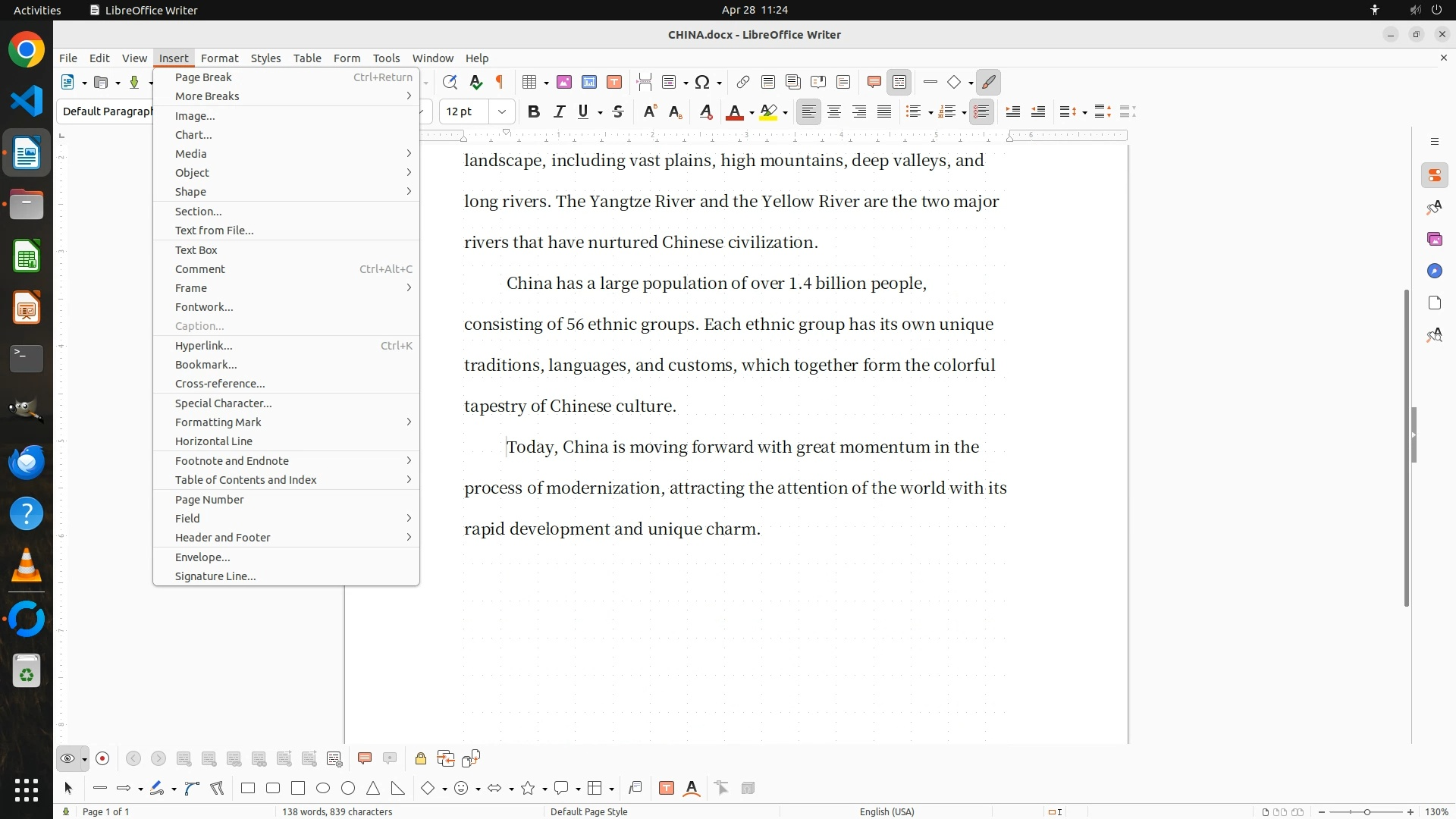Viewport: 1456px width, 819px height.
Task: Open the font size dropdown
Action: click(502, 111)
